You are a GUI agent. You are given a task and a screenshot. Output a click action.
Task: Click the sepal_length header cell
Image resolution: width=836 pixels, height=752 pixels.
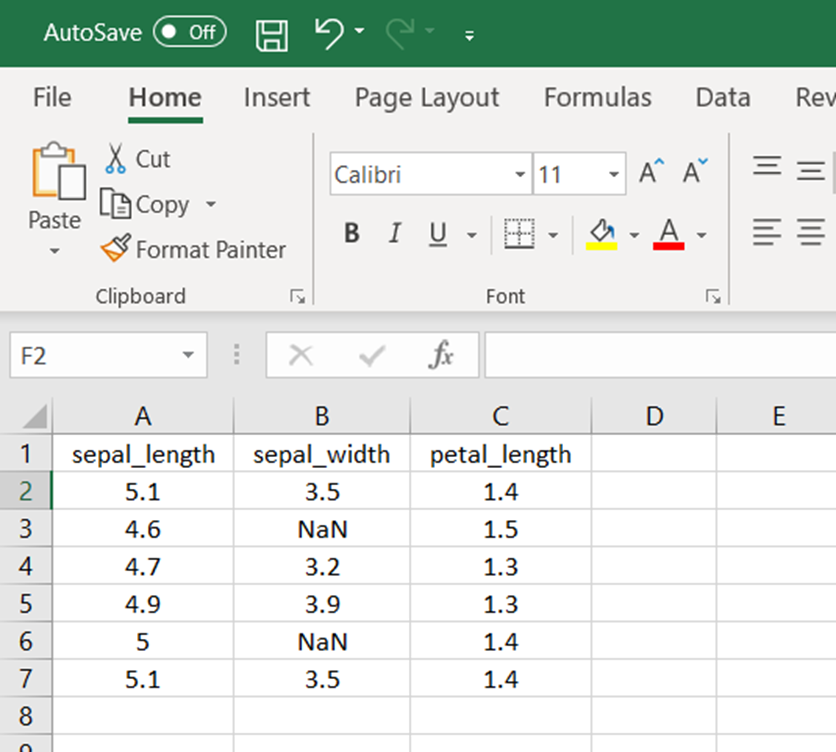click(143, 454)
